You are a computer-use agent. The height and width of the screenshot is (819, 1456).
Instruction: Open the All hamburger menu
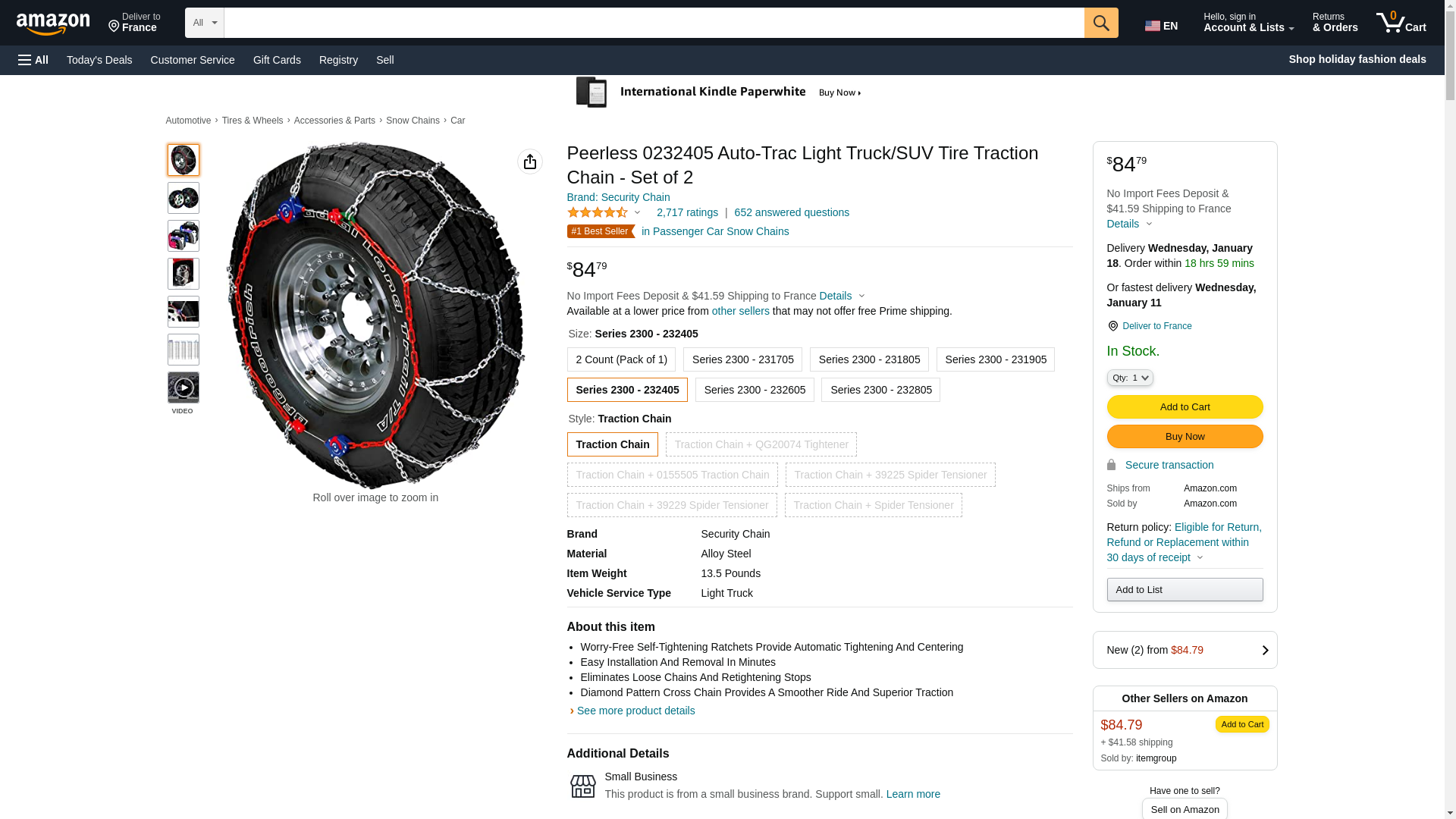(x=33, y=60)
